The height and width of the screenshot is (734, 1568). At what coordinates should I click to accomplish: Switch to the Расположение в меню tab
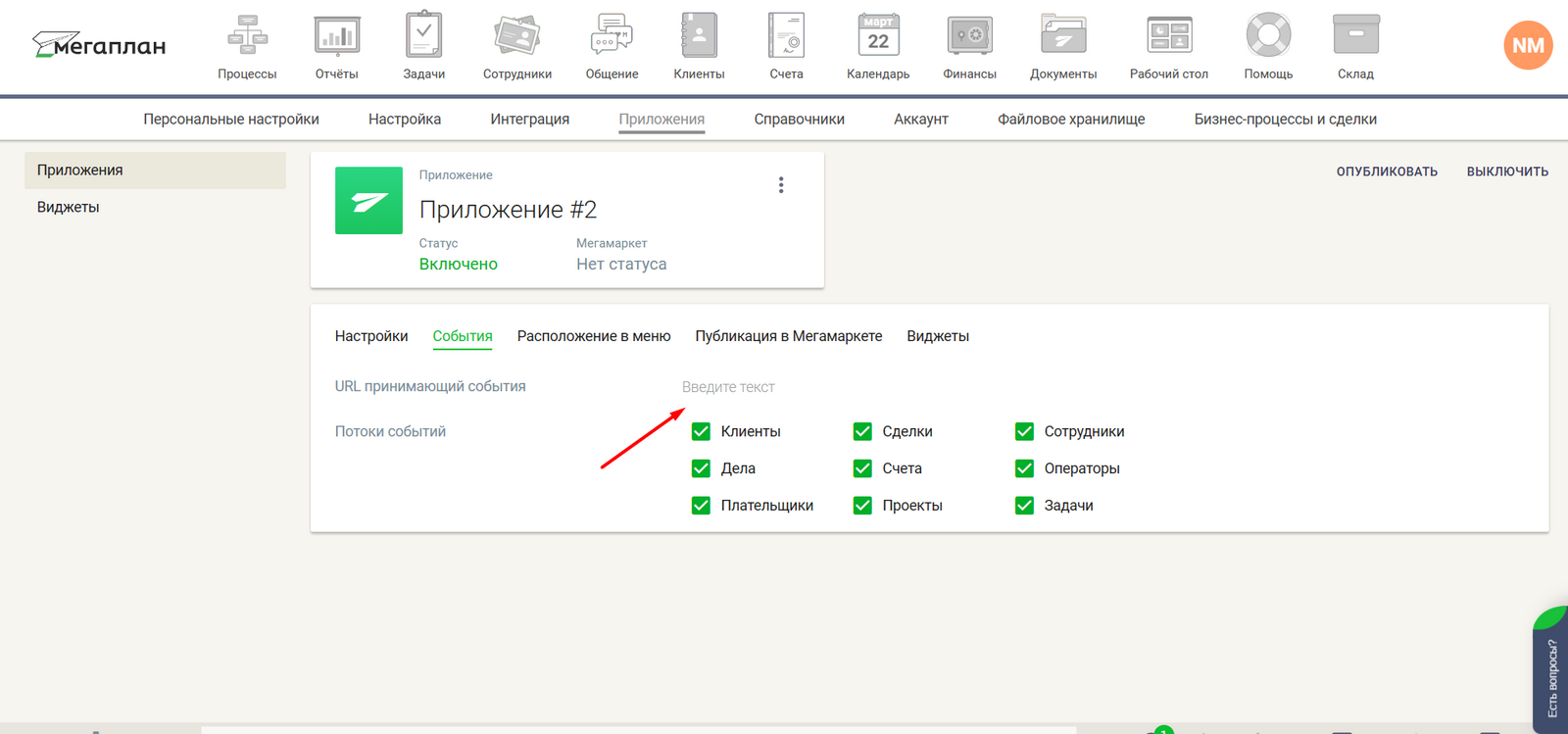594,336
